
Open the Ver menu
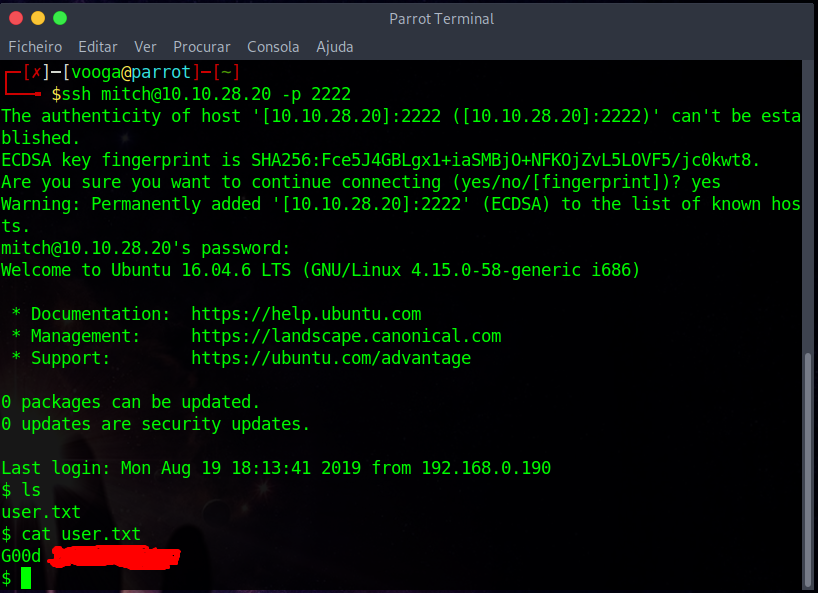pyautogui.click(x=145, y=46)
